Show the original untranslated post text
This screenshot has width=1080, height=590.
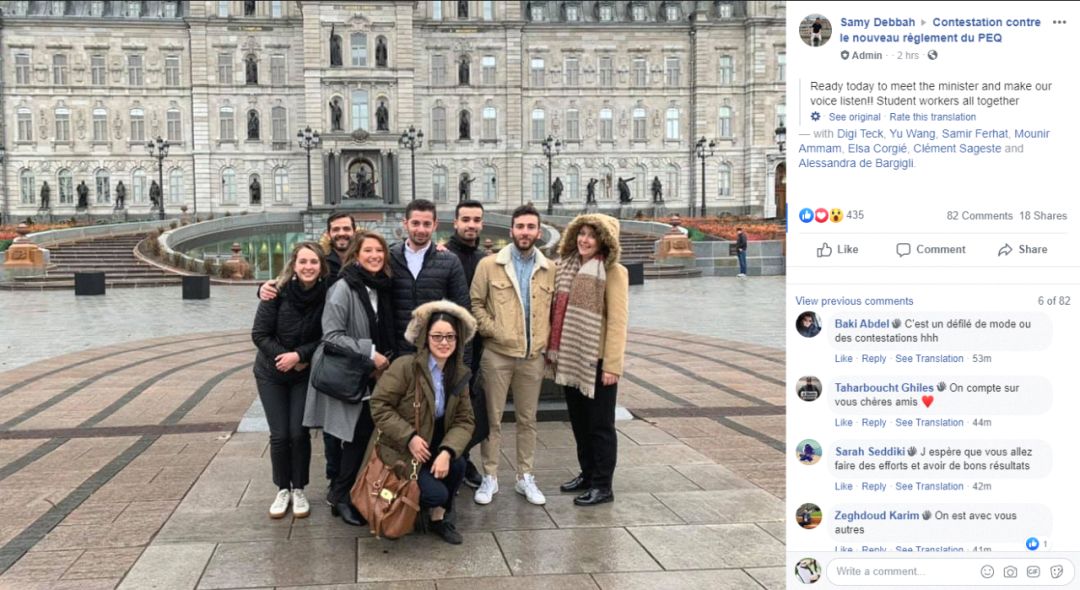[854, 117]
